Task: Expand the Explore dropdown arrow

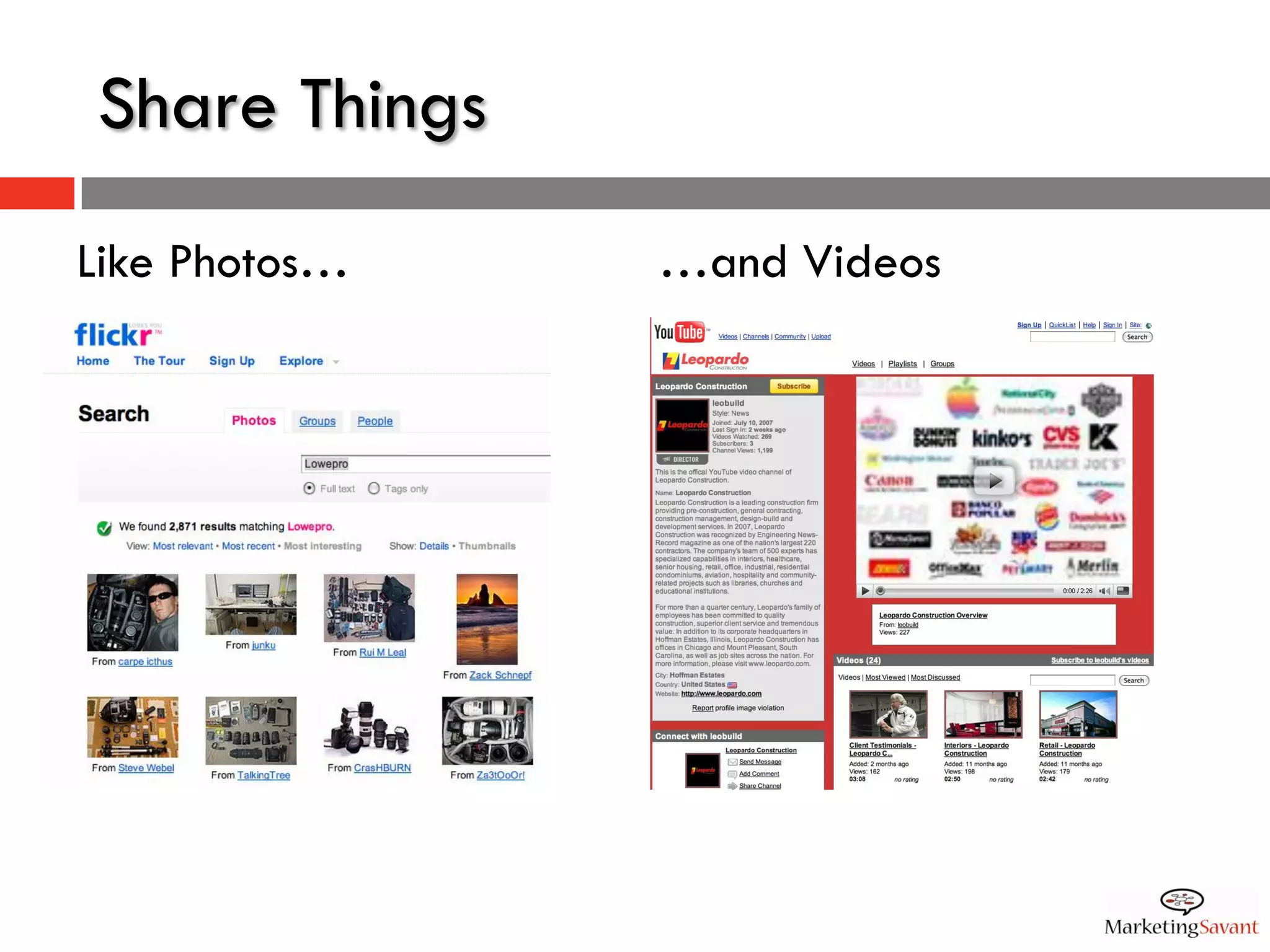Action: 336,362
